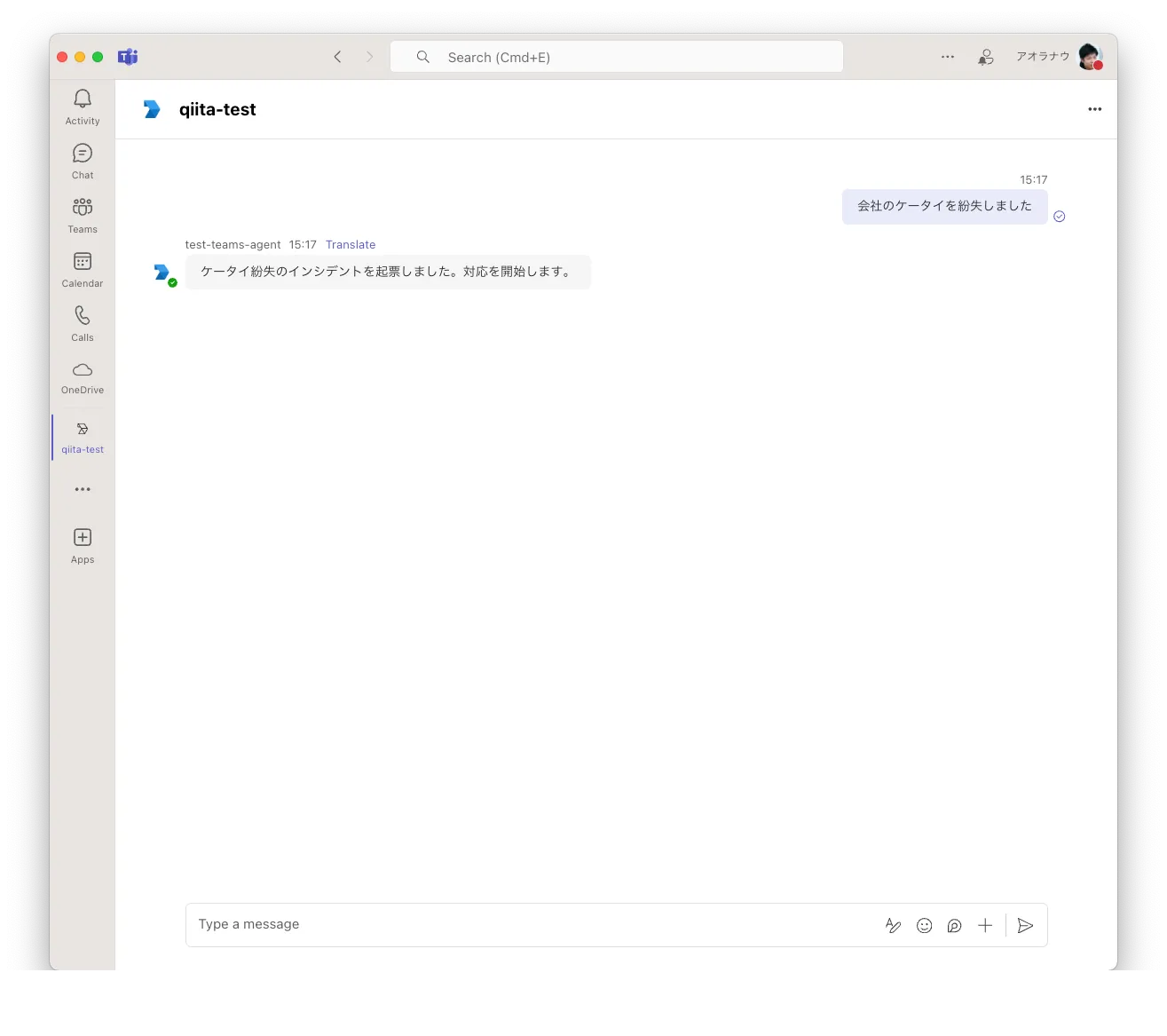Show more apps via sidebar ellipsis
The width and height of the screenshot is (1167, 1036).
tap(83, 489)
